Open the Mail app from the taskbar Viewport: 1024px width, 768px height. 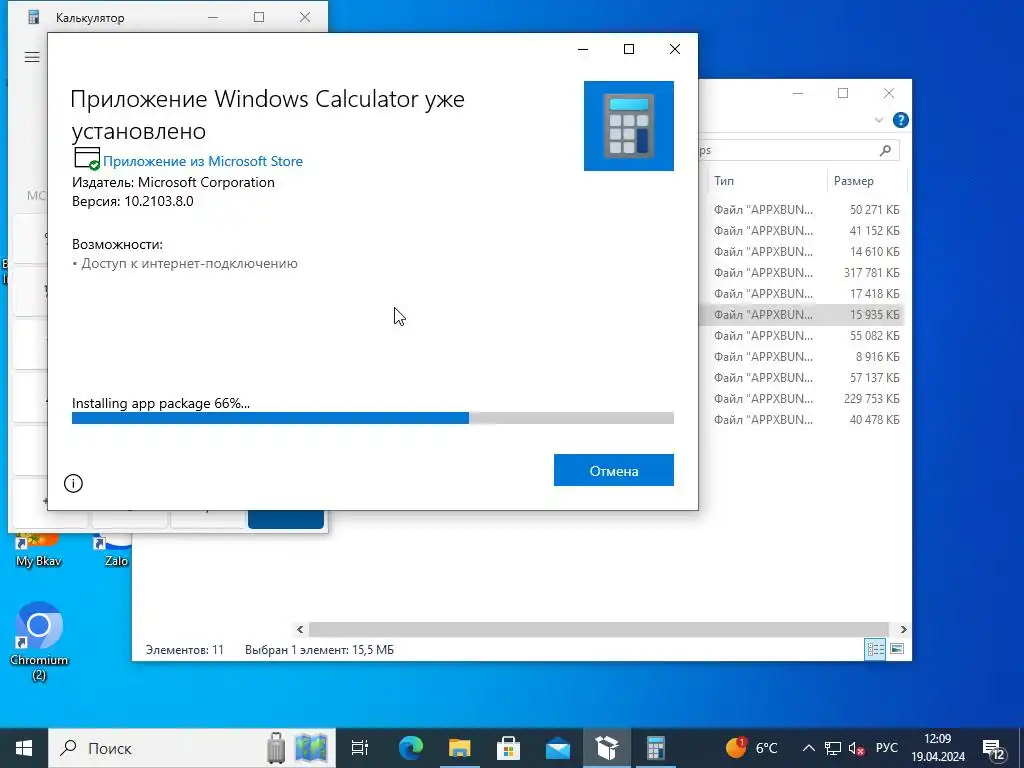[x=558, y=748]
